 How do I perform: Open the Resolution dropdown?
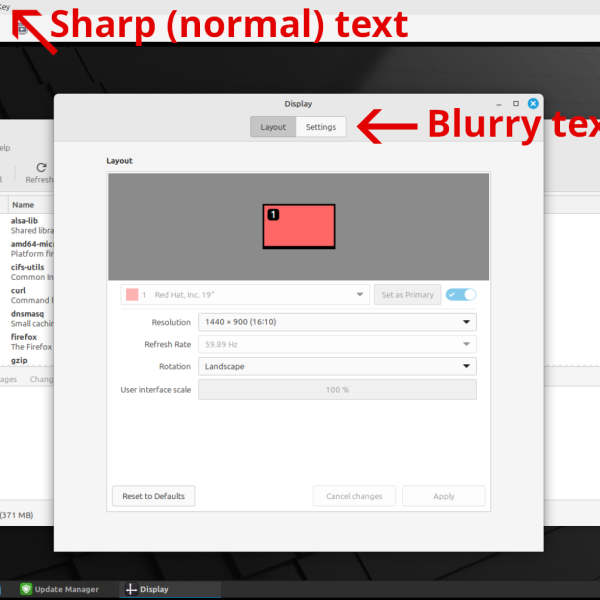337,322
